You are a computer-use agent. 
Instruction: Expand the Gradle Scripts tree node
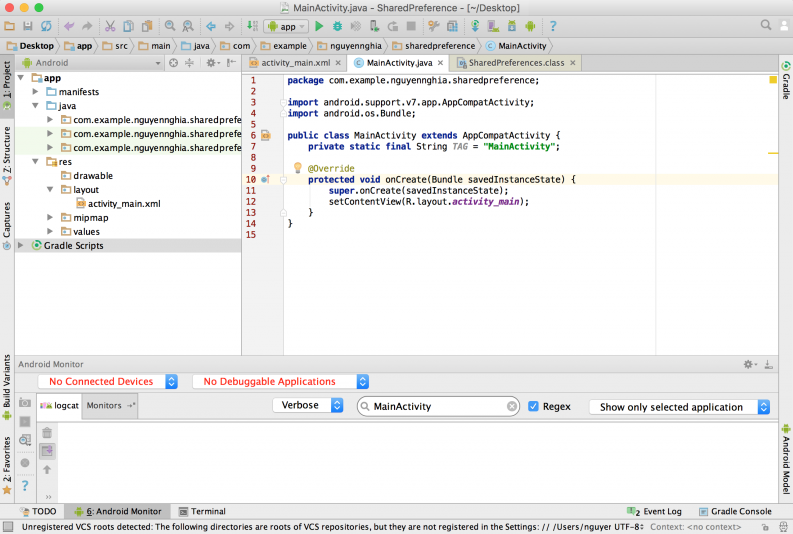tap(22, 245)
